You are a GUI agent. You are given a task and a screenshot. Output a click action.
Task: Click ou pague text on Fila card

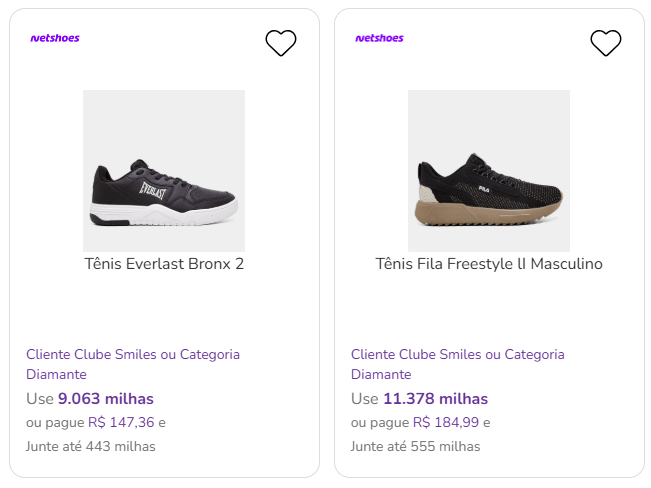[379, 422]
